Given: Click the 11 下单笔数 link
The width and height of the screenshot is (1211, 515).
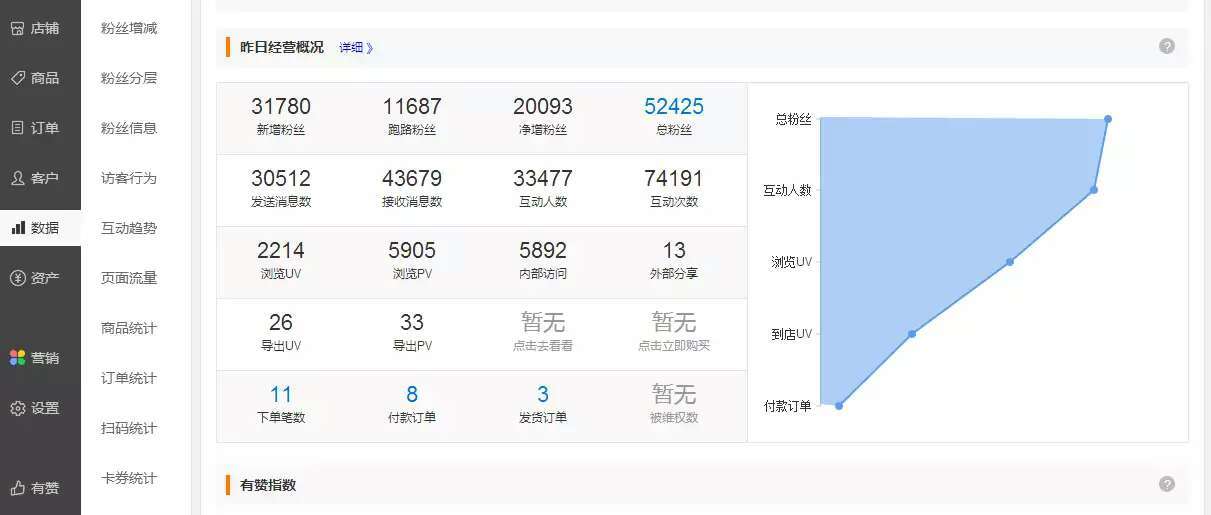Looking at the screenshot, I should pos(281,394).
